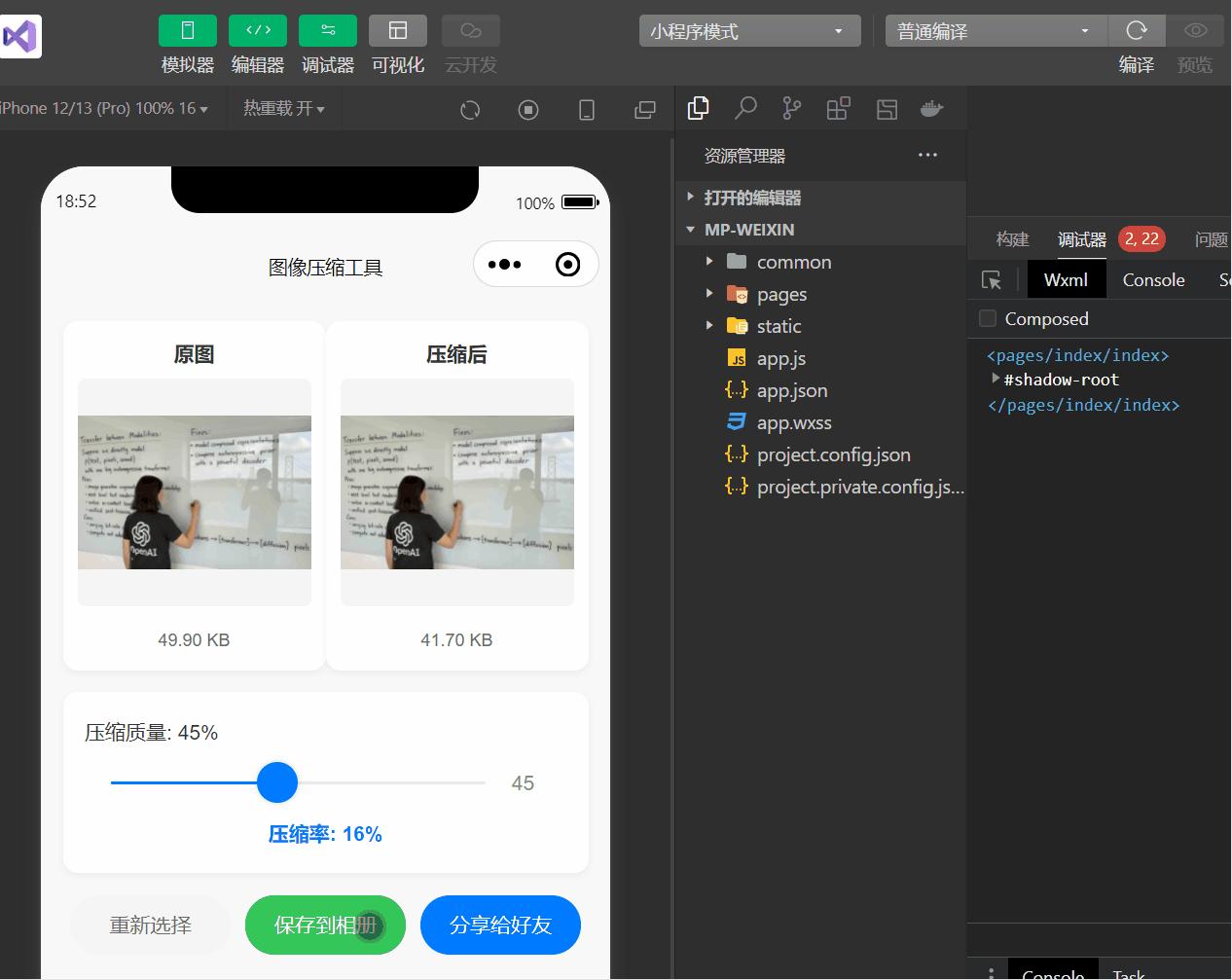This screenshot has height=980, width=1232.
Task: Click the 分享给好友 button
Action: pos(500,926)
